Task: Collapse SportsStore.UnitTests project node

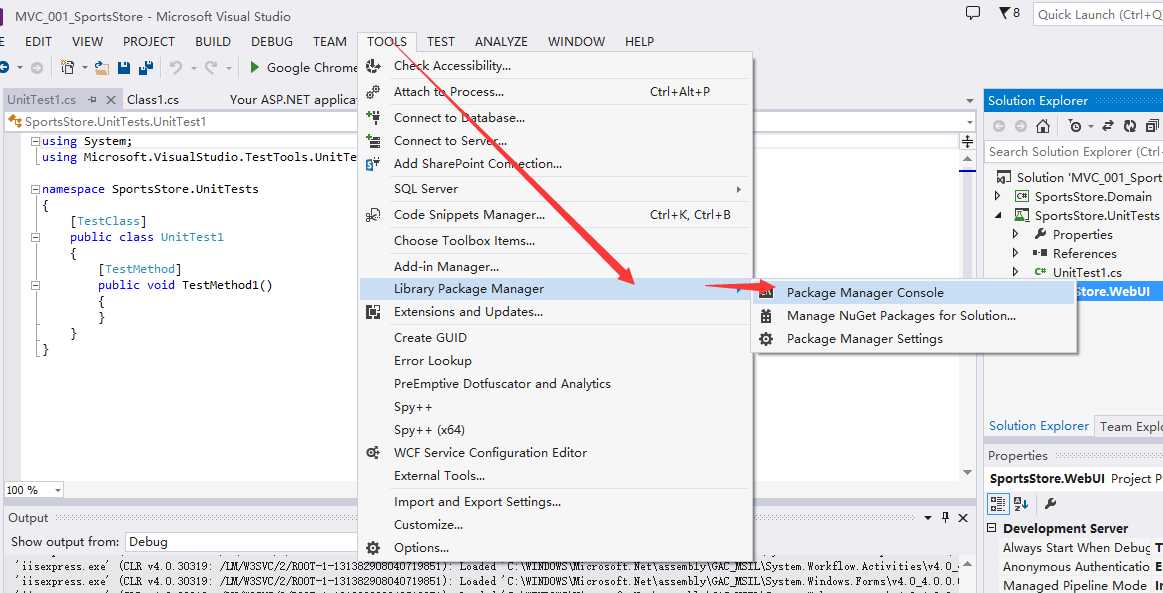Action: click(998, 216)
